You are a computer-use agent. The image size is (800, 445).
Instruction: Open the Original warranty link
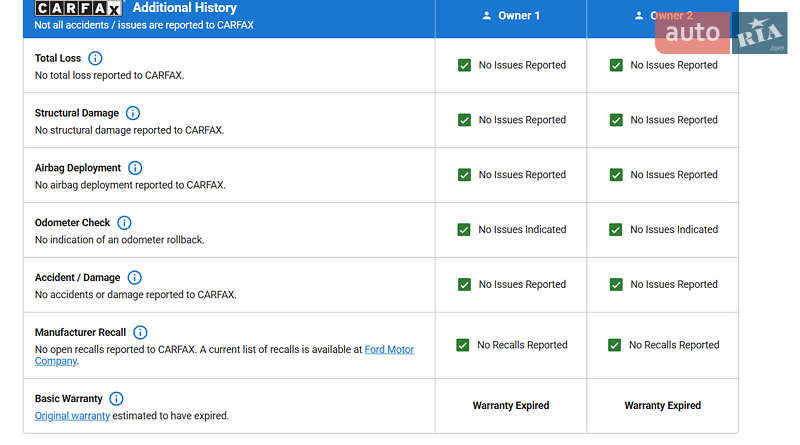[x=72, y=416]
